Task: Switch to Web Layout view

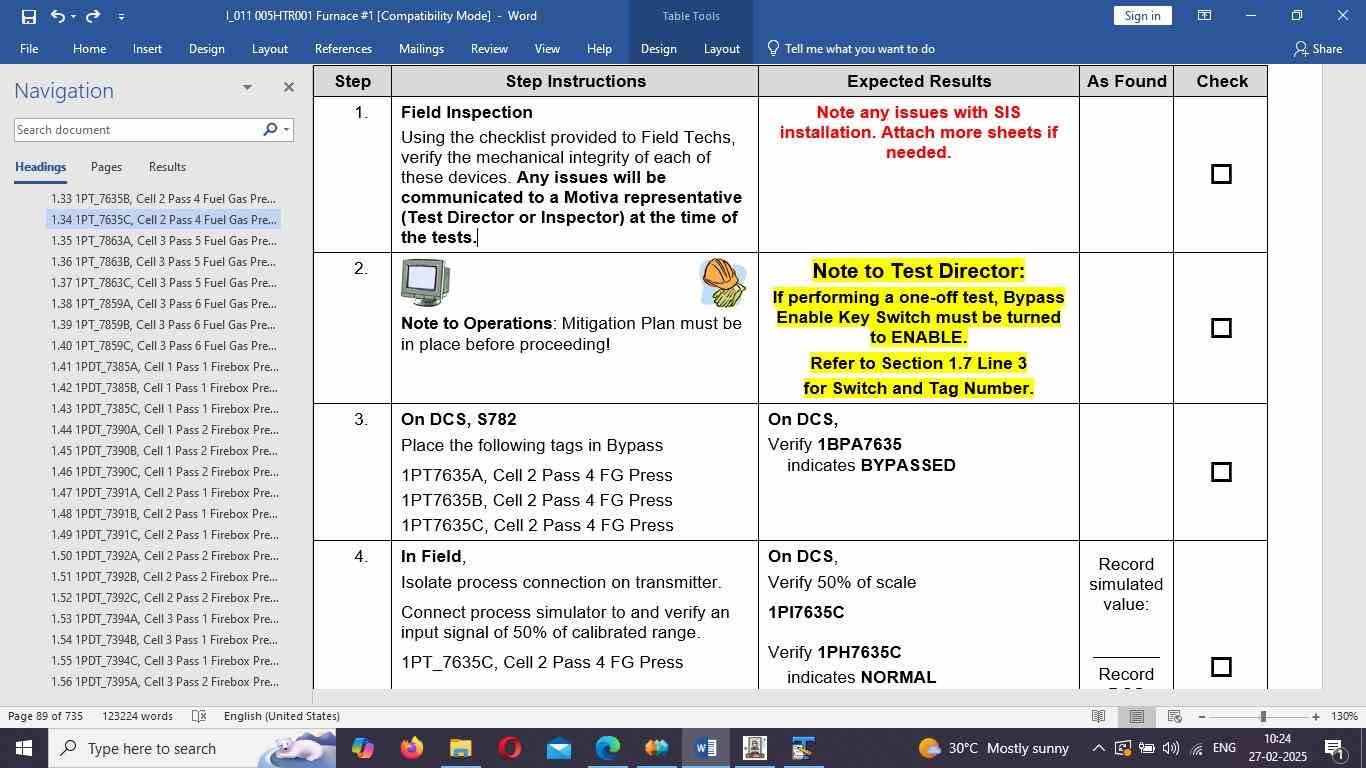Action: coord(1175,716)
